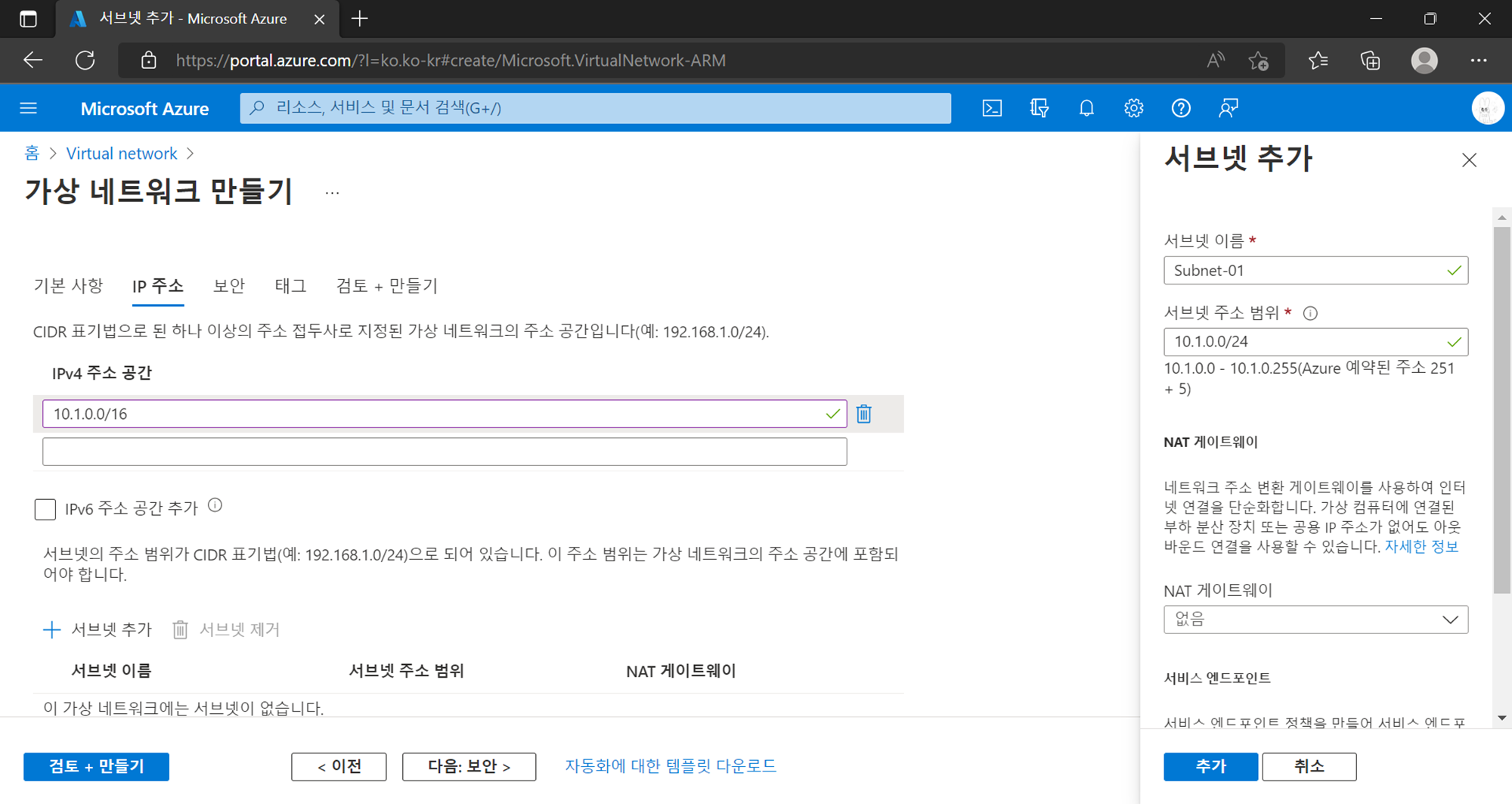The width and height of the screenshot is (1512, 804).
Task: Click the browser address bar URL
Action: pyautogui.click(x=451, y=61)
